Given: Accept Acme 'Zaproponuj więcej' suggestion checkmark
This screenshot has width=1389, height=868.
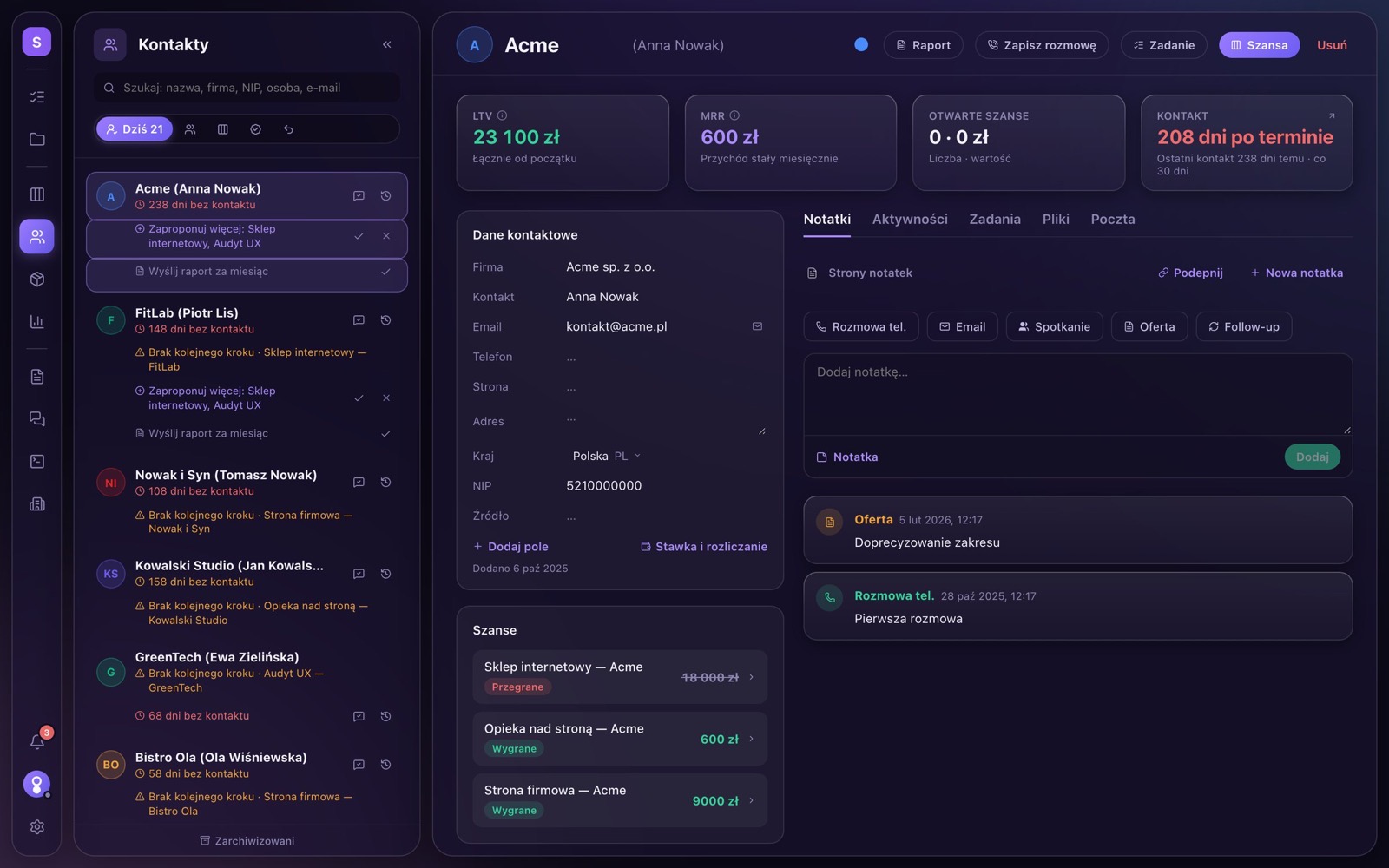Looking at the screenshot, I should pos(359,236).
